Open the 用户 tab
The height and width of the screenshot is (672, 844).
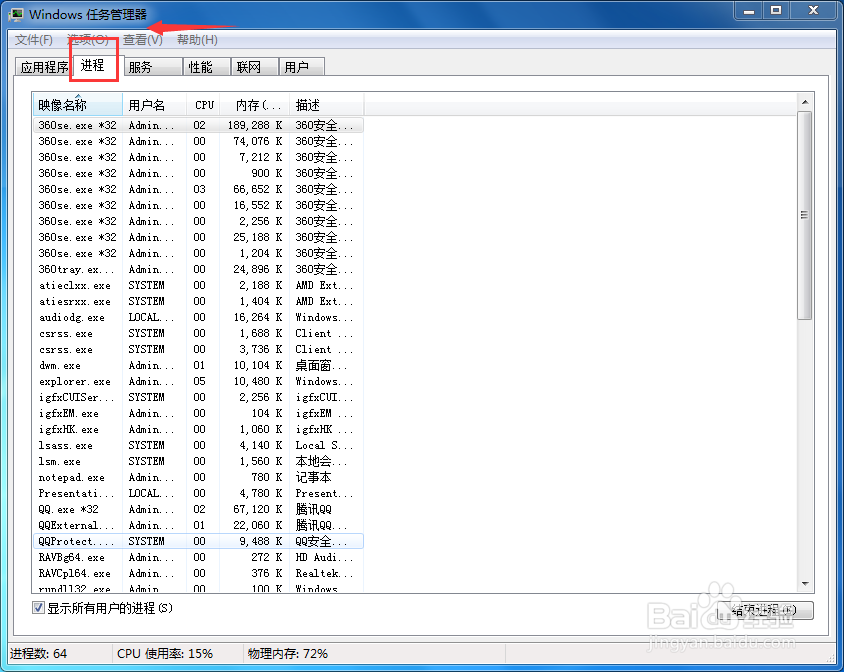(302, 67)
